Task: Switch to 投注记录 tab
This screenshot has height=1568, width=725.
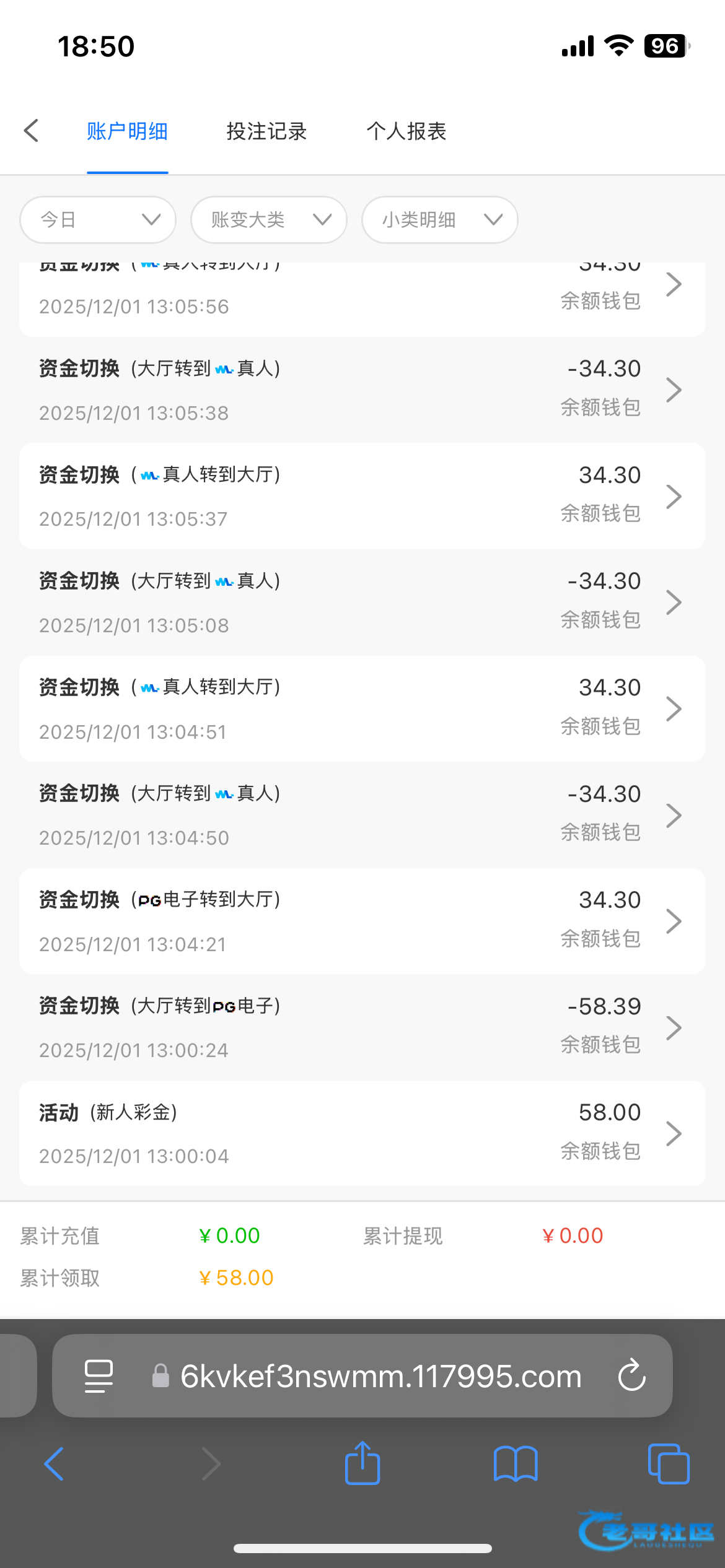Action: (266, 131)
